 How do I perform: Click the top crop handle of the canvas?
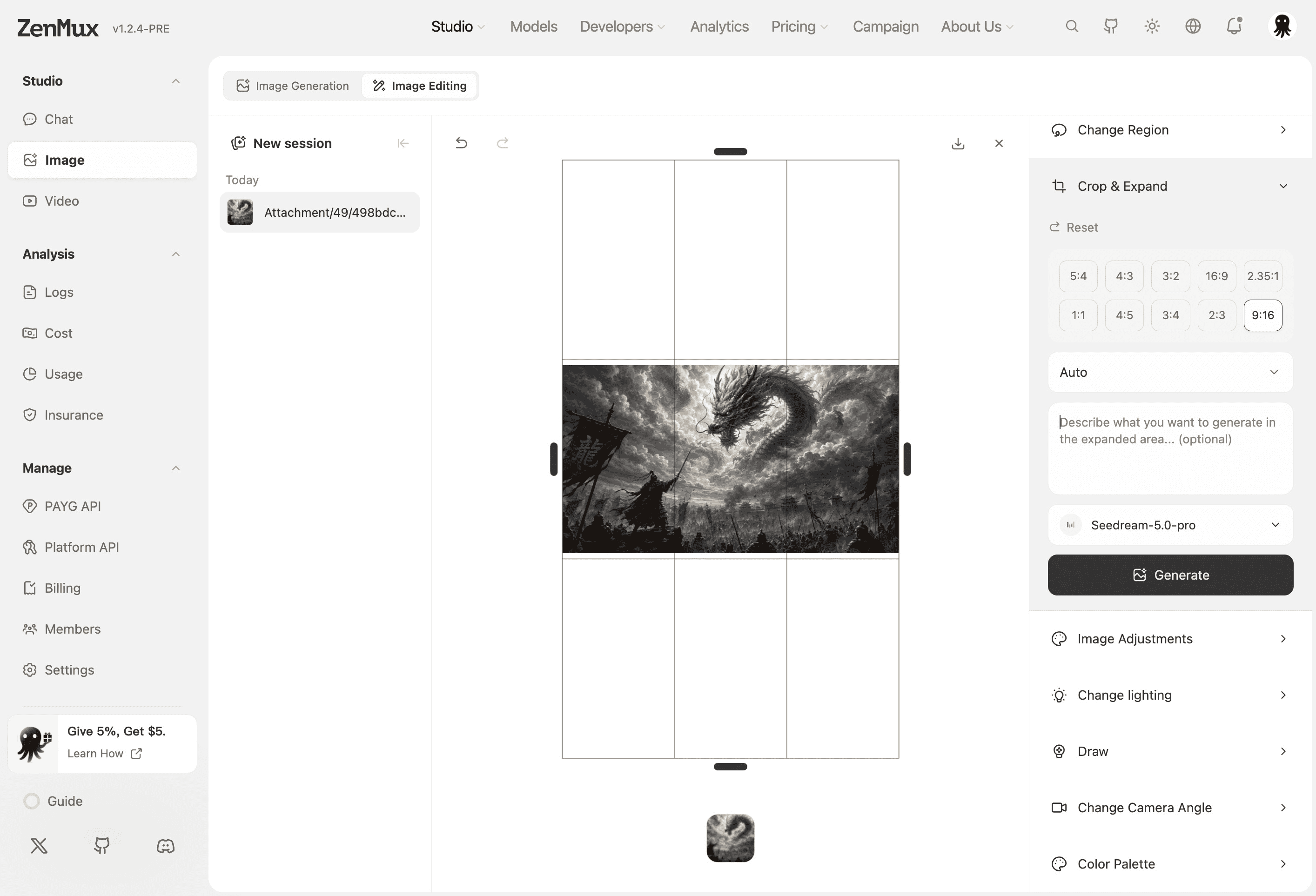pyautogui.click(x=731, y=151)
